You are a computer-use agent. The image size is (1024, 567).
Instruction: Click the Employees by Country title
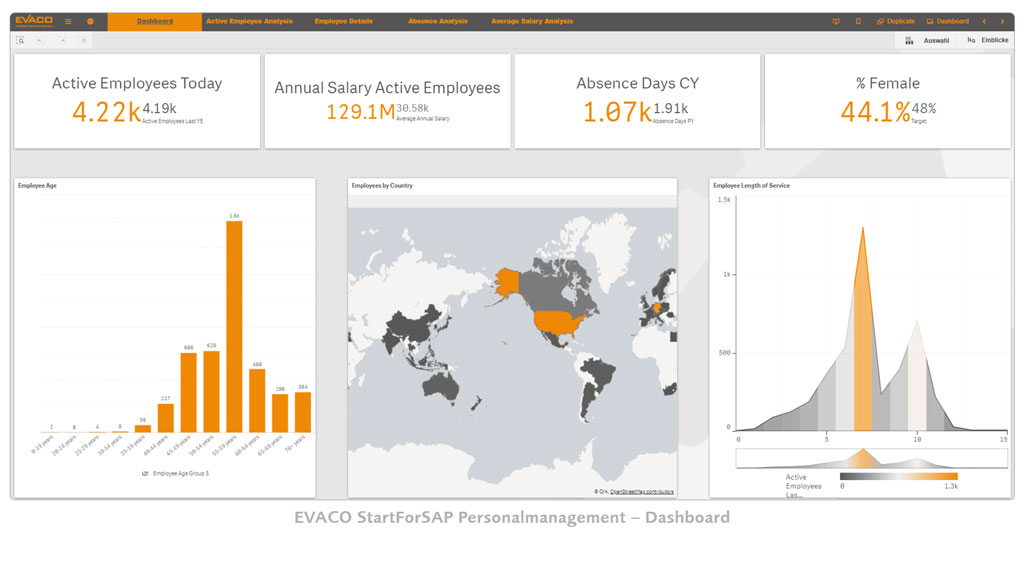[382, 186]
